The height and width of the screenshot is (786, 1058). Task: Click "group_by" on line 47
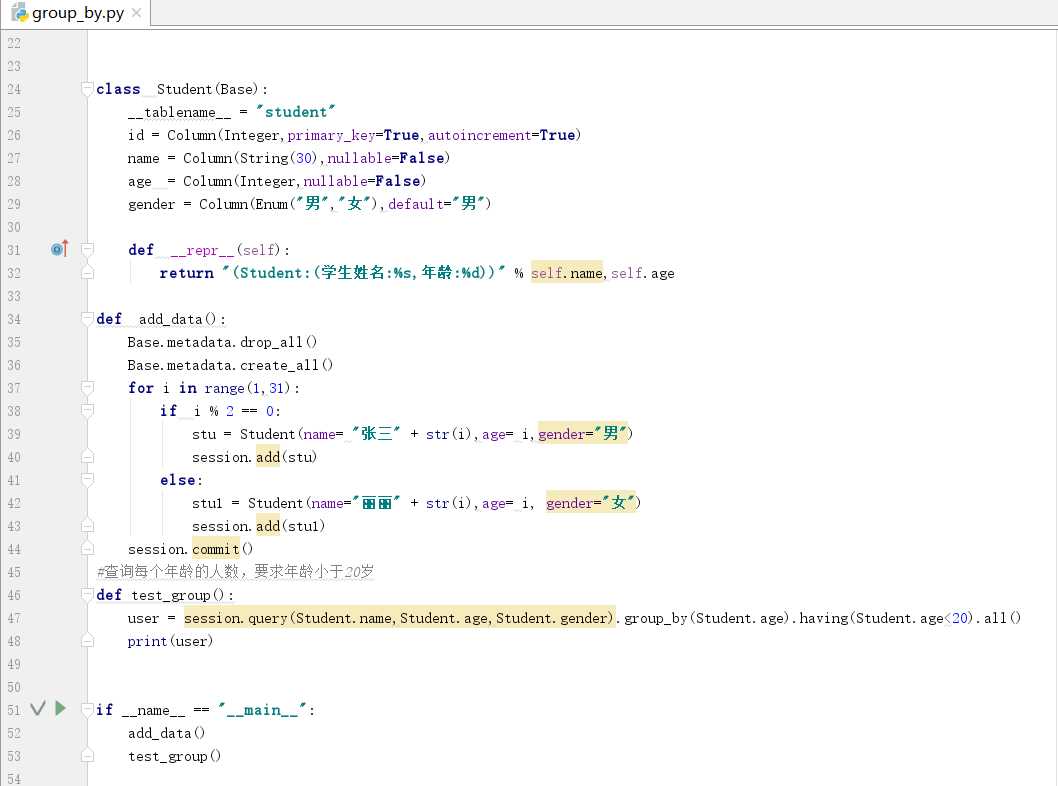[656, 618]
